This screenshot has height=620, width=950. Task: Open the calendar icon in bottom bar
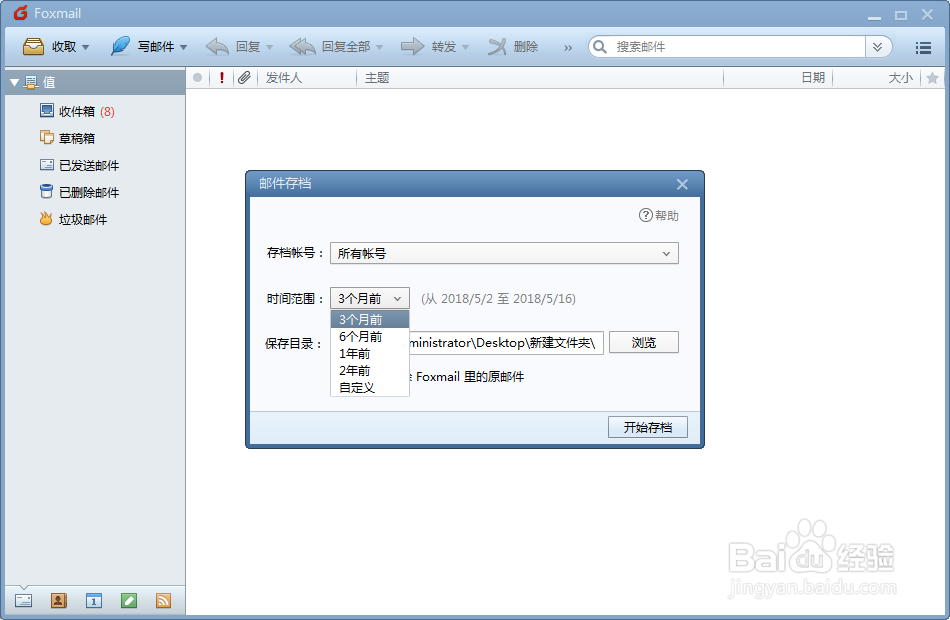[x=94, y=600]
